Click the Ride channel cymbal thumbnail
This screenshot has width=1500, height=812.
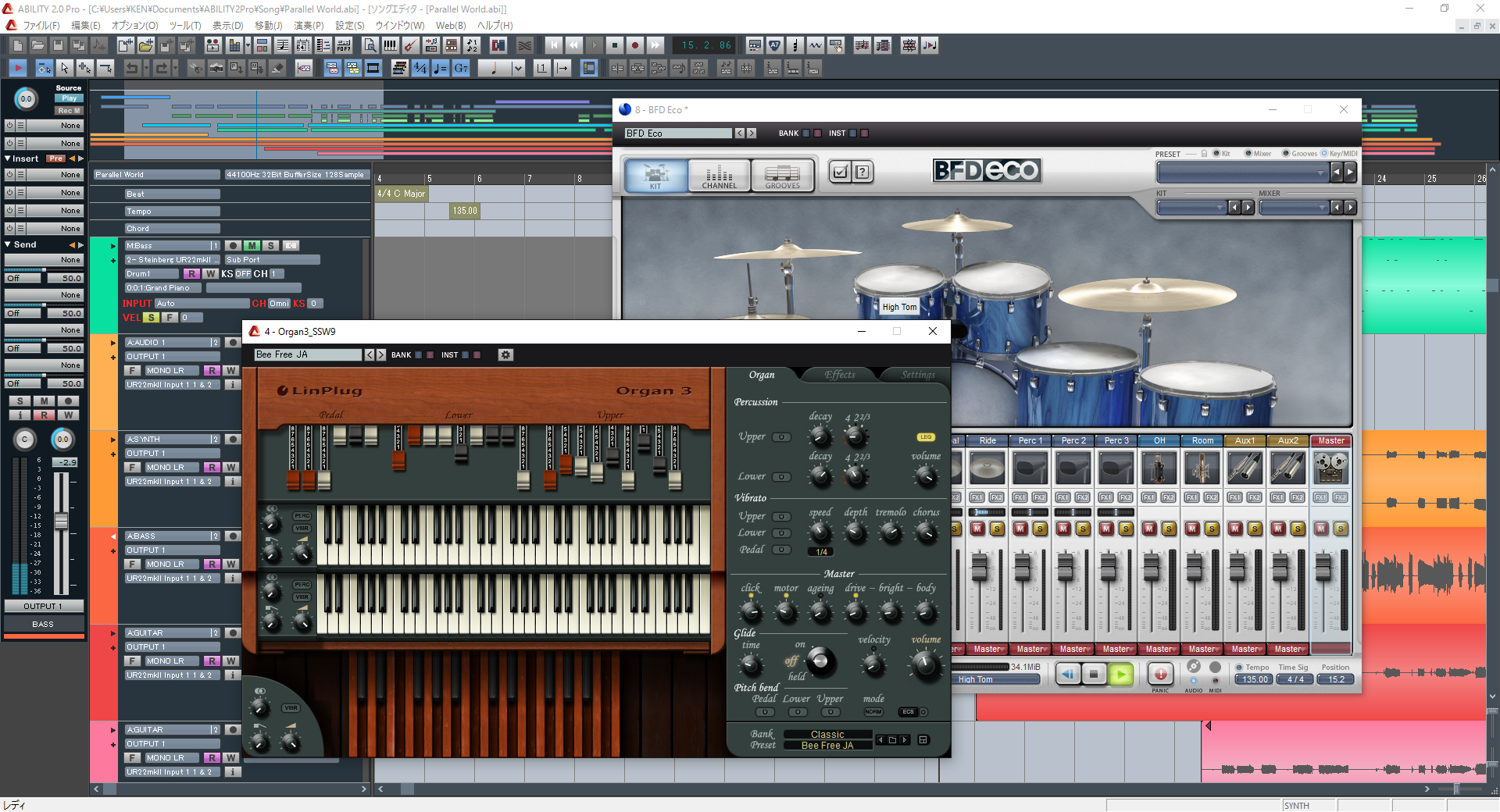tap(987, 468)
